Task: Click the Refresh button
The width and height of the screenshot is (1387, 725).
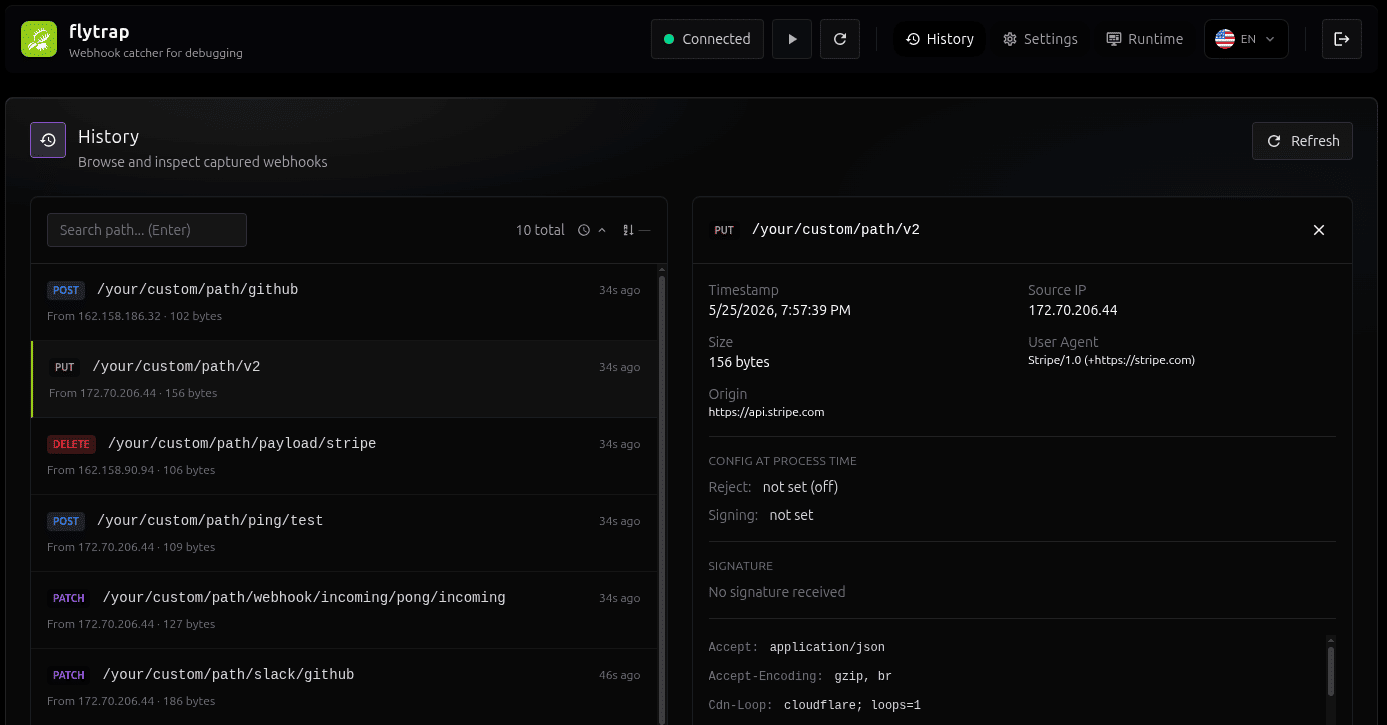Action: (1302, 141)
